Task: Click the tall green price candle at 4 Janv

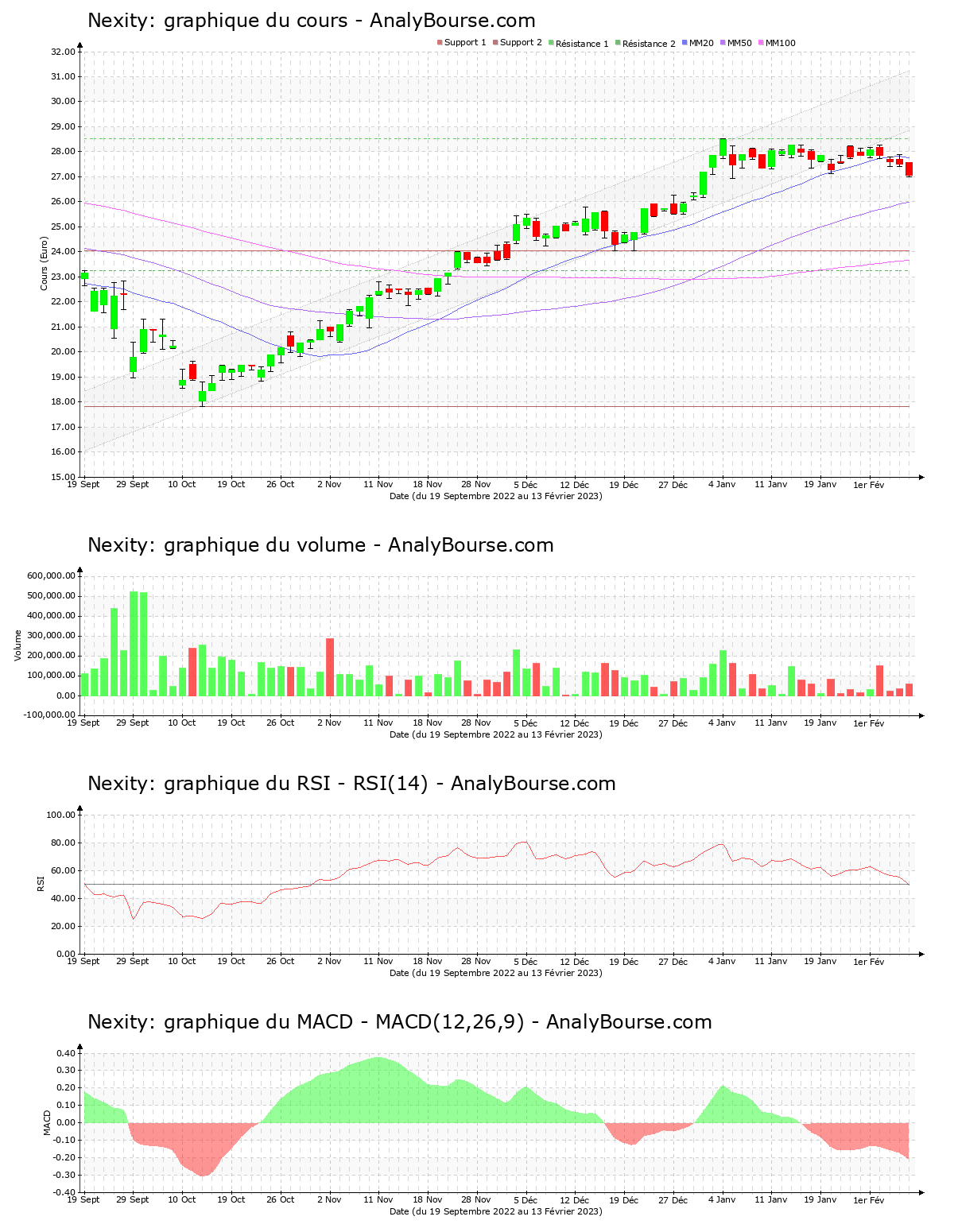Action: click(x=723, y=147)
